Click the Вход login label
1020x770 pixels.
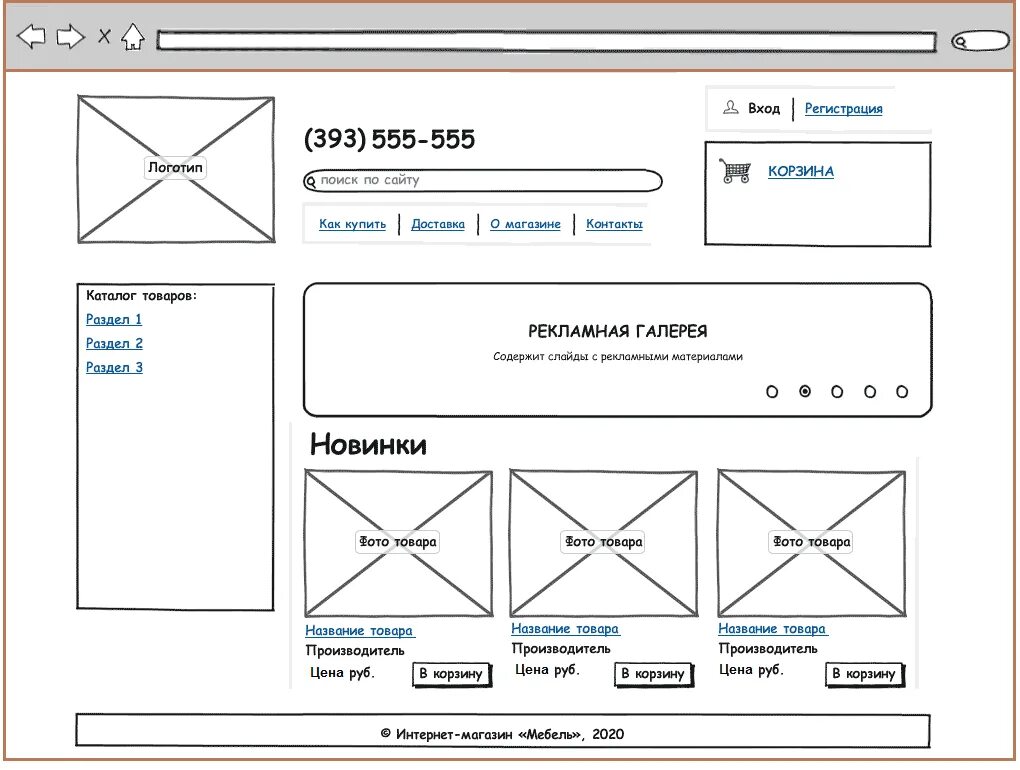[764, 109]
